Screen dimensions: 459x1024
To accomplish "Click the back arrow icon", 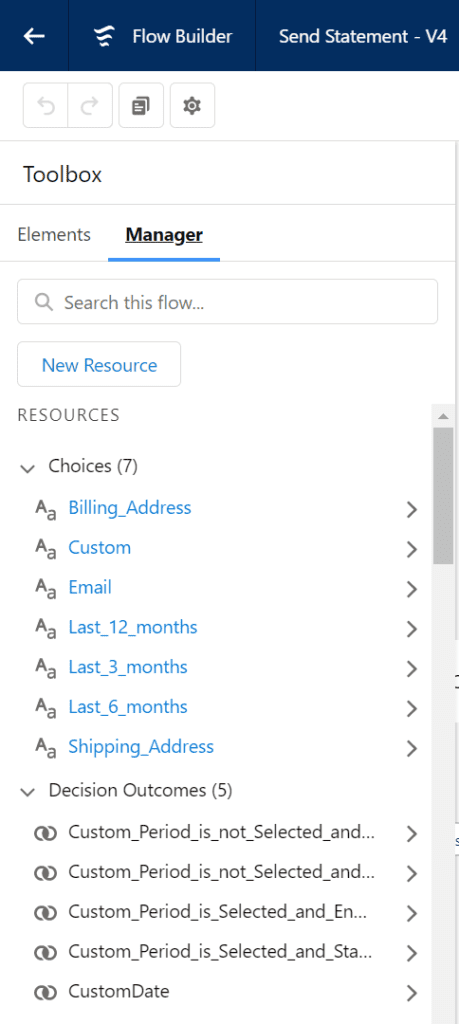I will (x=34, y=36).
